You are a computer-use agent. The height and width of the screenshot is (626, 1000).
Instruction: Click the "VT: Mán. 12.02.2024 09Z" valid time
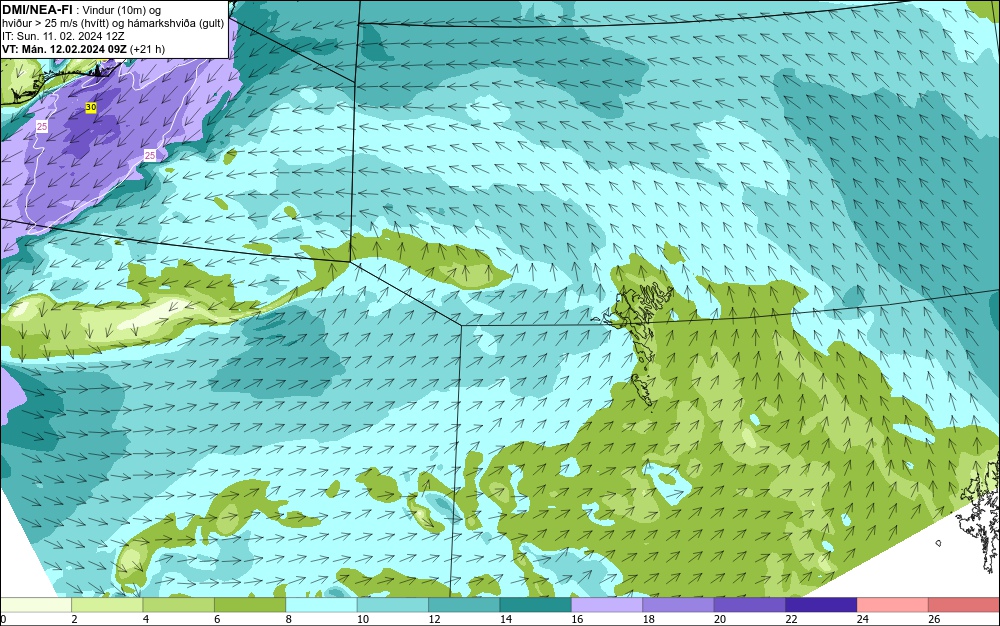64,49
